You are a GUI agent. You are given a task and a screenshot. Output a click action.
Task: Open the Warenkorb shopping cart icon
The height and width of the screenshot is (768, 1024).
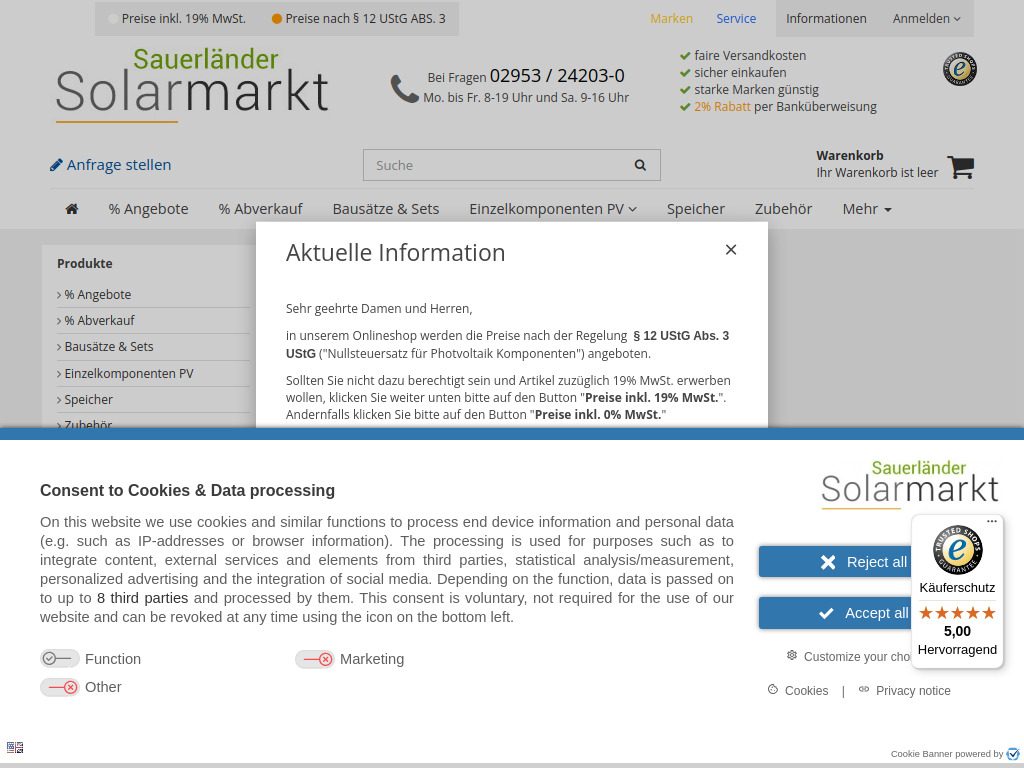pyautogui.click(x=959, y=168)
